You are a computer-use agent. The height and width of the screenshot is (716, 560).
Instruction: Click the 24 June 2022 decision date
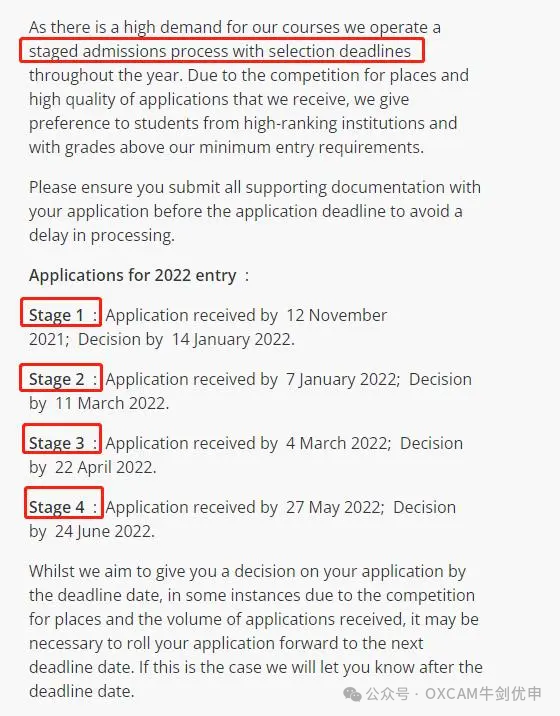pyautogui.click(x=103, y=532)
